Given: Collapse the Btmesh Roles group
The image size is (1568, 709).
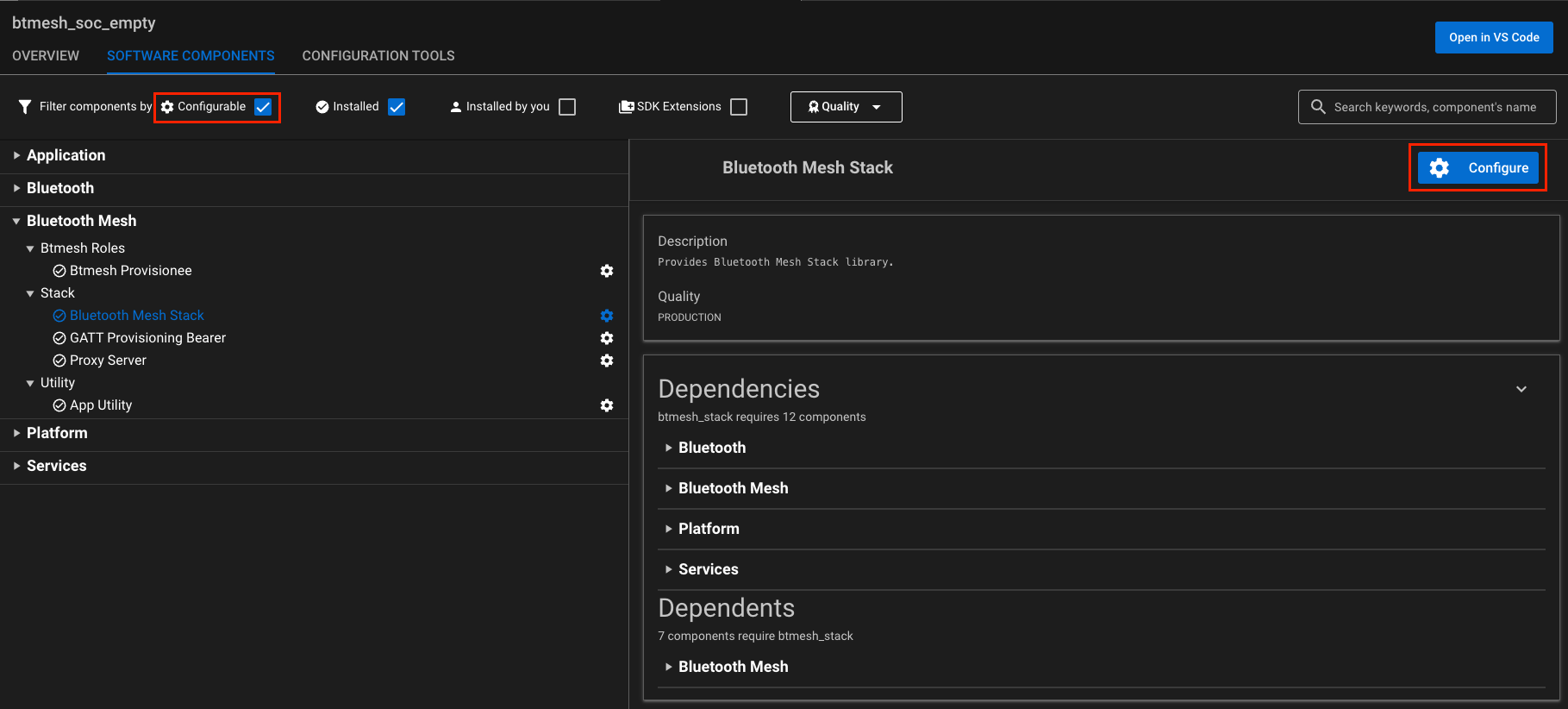Looking at the screenshot, I should [30, 248].
